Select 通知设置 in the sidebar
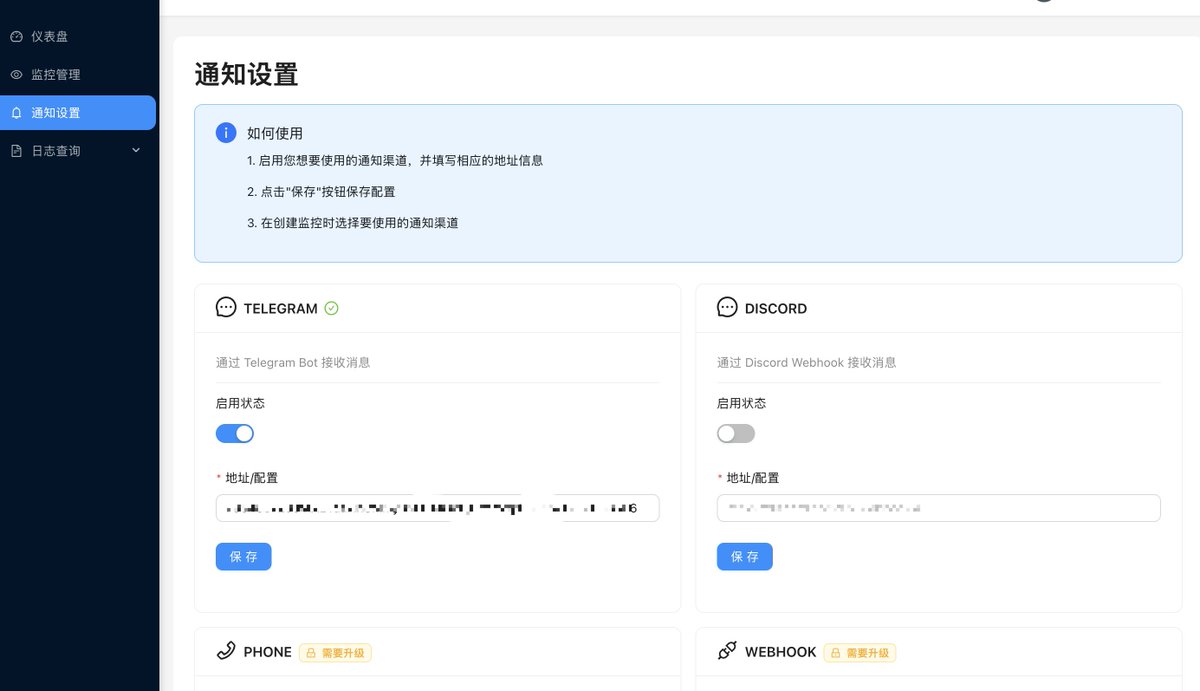The image size is (1200, 691). coord(78,113)
